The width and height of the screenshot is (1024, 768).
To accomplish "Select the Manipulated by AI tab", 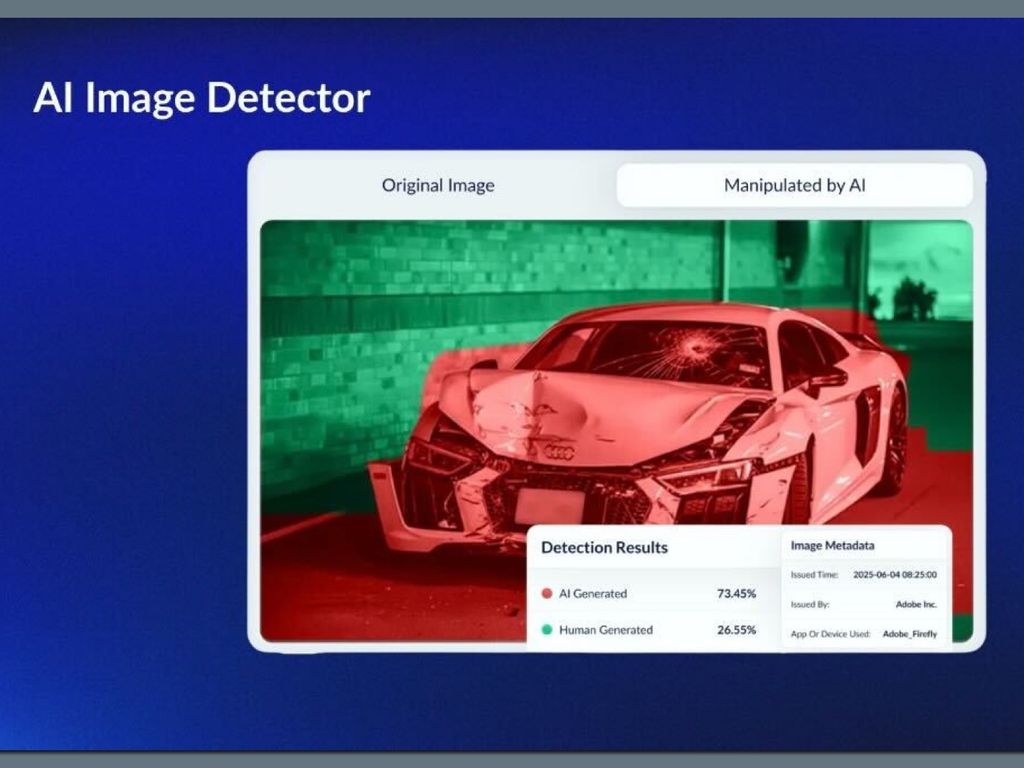I will click(x=794, y=185).
